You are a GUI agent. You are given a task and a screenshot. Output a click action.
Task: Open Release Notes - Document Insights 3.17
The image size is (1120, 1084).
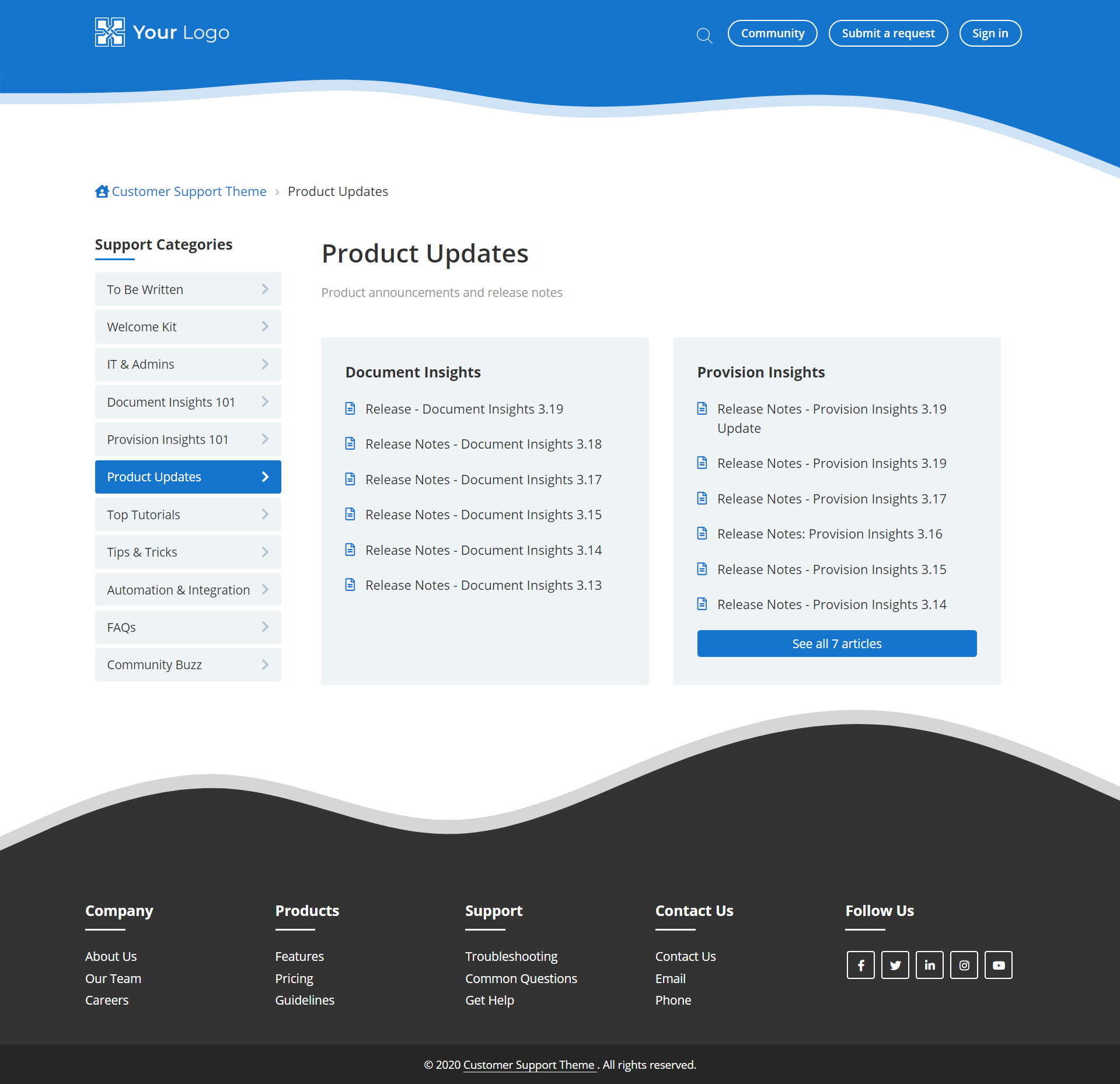483,480
